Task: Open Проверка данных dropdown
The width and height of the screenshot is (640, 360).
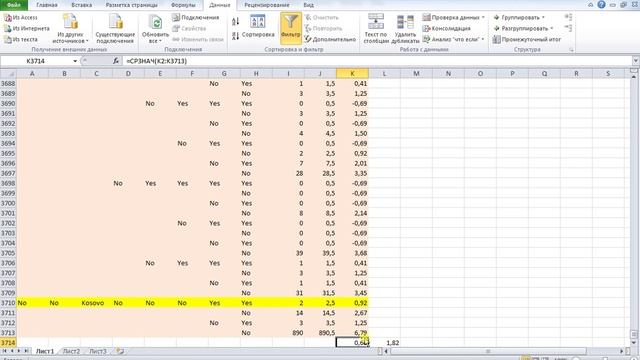Action: point(453,18)
